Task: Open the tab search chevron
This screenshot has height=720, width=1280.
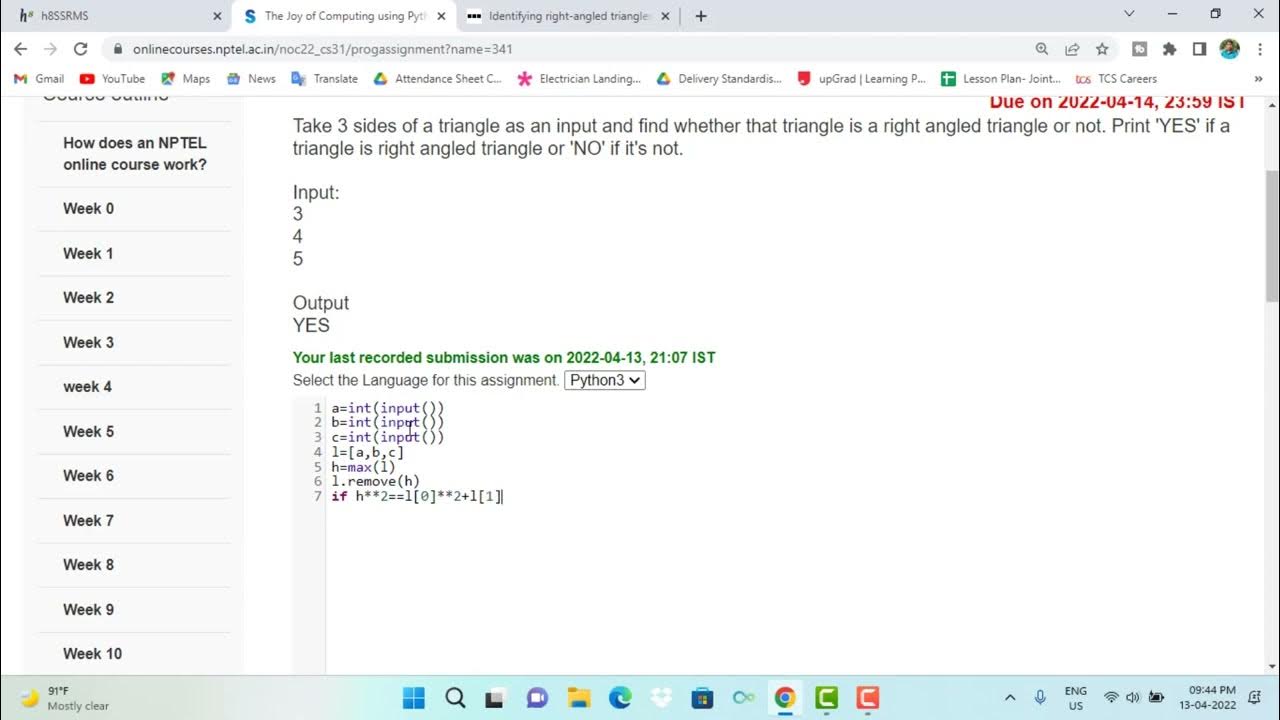Action: tap(1129, 14)
